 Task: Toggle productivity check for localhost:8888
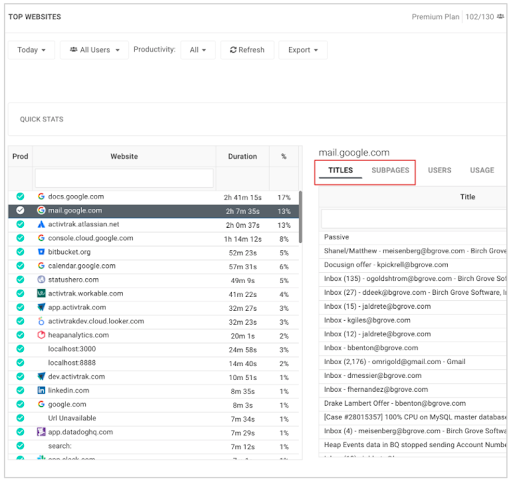20,362
